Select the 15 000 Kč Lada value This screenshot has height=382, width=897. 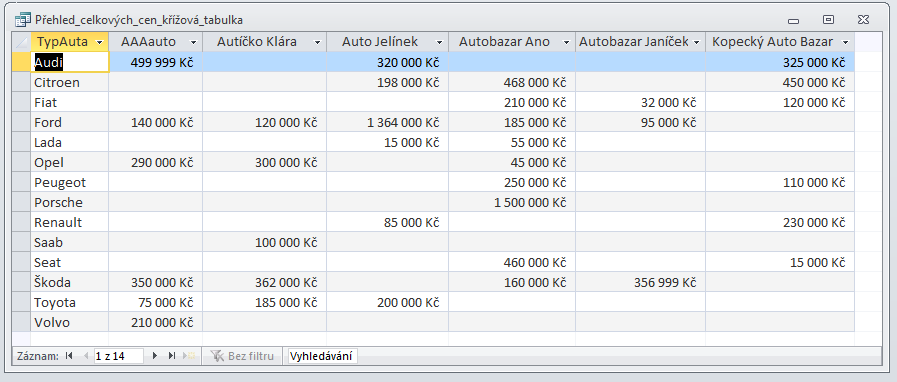387,142
